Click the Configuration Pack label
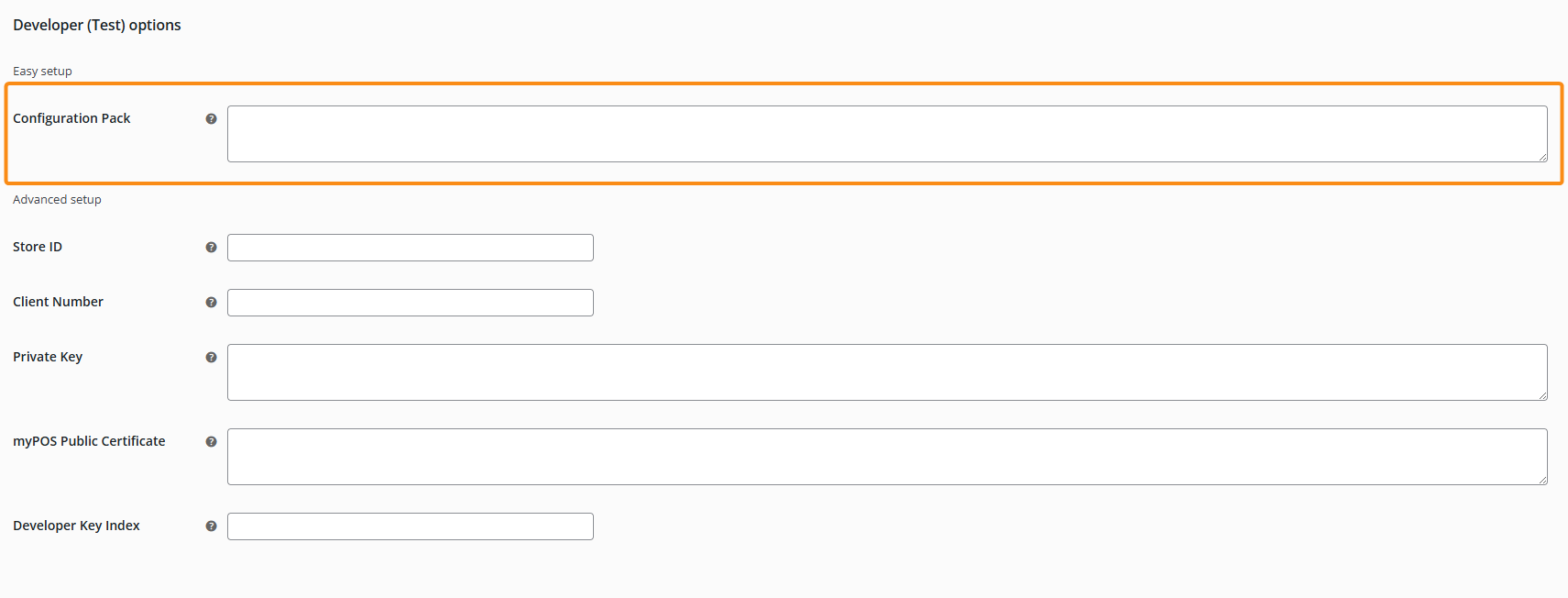1568x598 pixels. [71, 118]
